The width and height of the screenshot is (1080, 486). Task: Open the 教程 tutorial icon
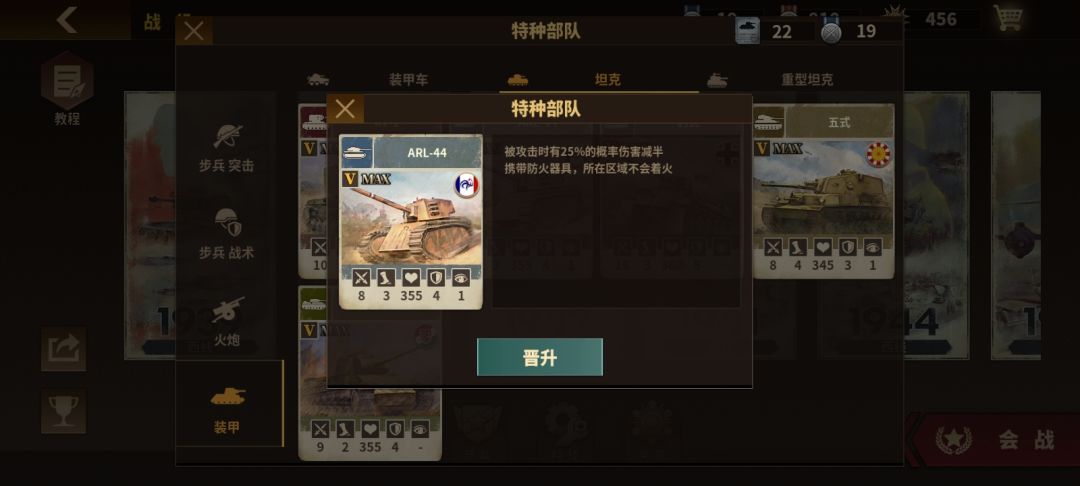click(x=67, y=88)
